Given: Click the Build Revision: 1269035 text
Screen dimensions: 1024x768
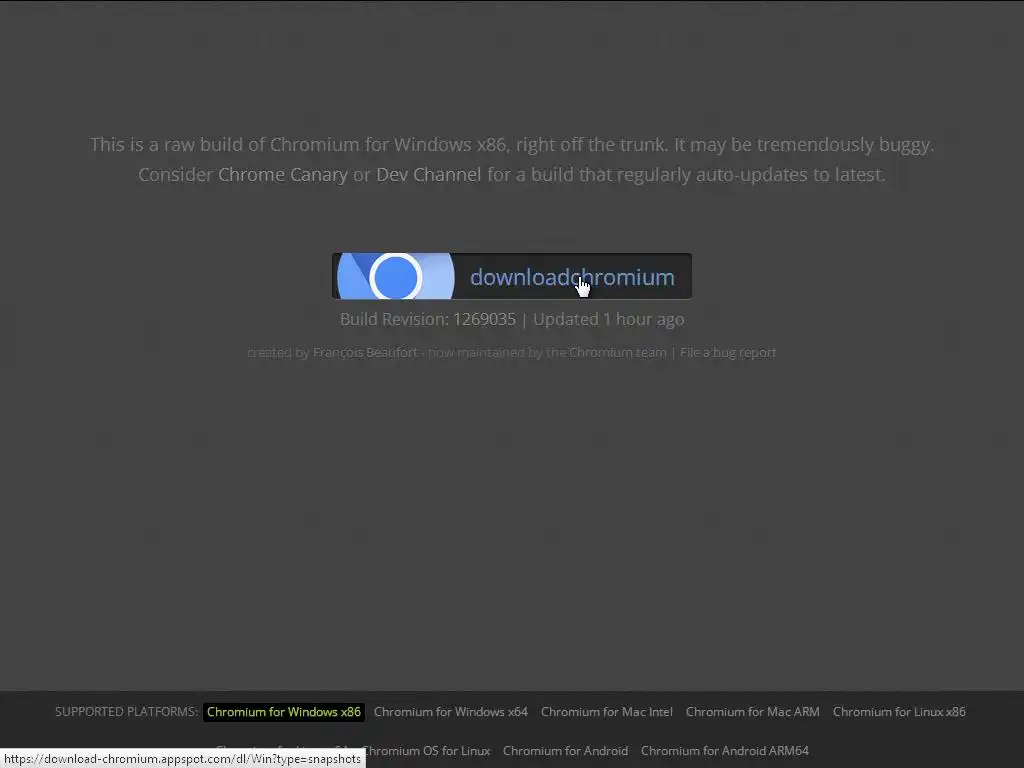Looking at the screenshot, I should coord(428,319).
